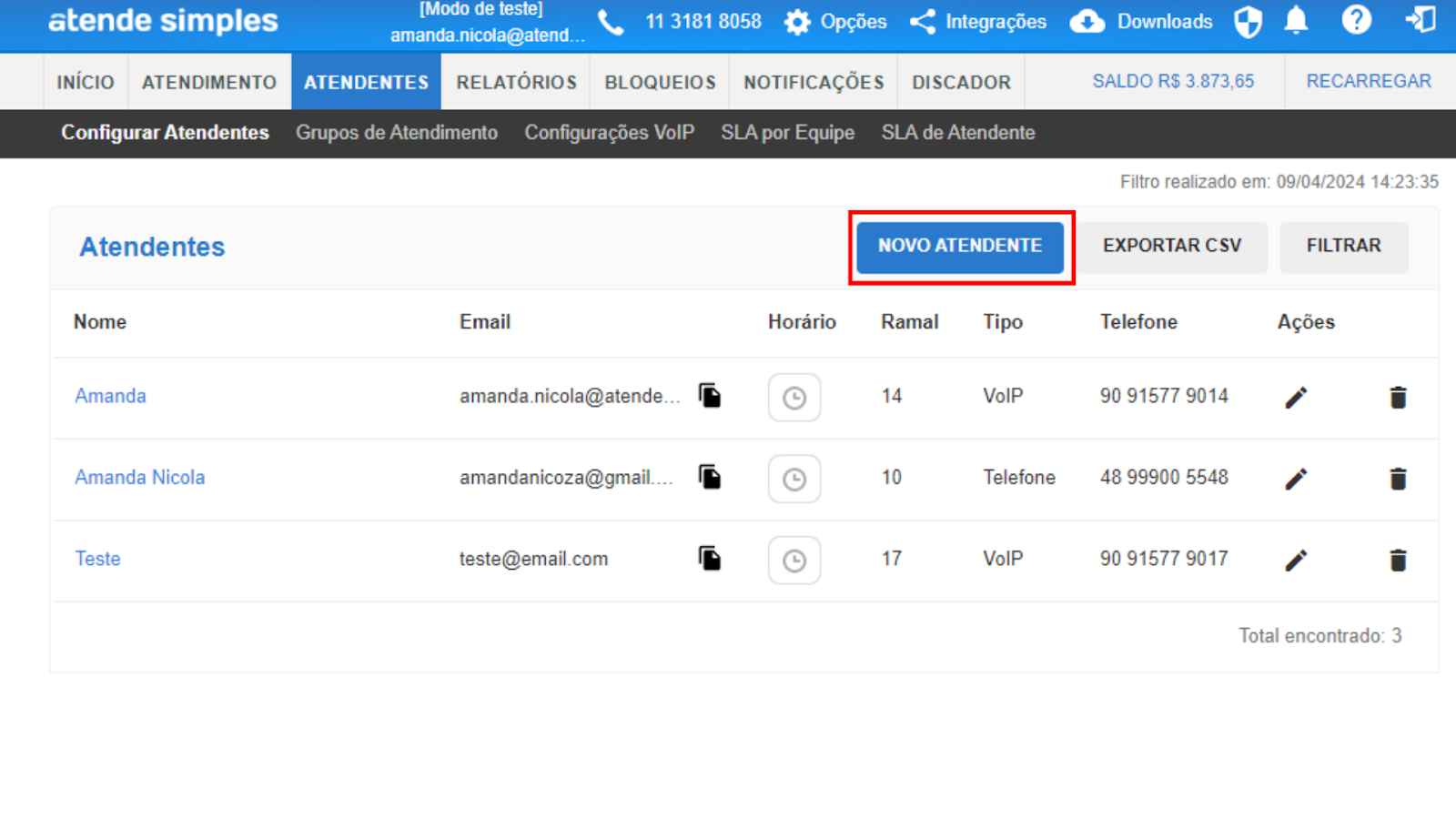Open the shield security icon
1456x819 pixels.
coord(1248,22)
